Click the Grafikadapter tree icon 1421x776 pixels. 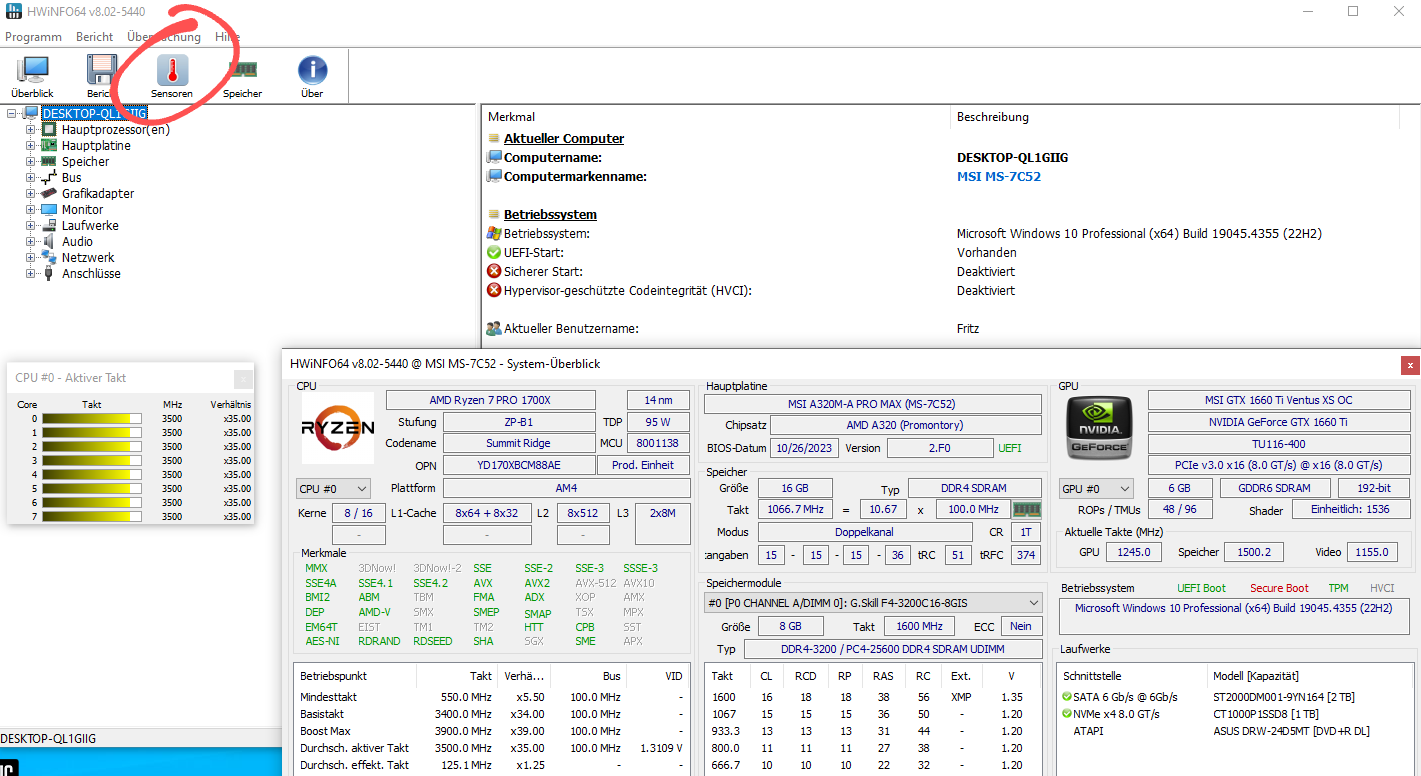coord(49,193)
